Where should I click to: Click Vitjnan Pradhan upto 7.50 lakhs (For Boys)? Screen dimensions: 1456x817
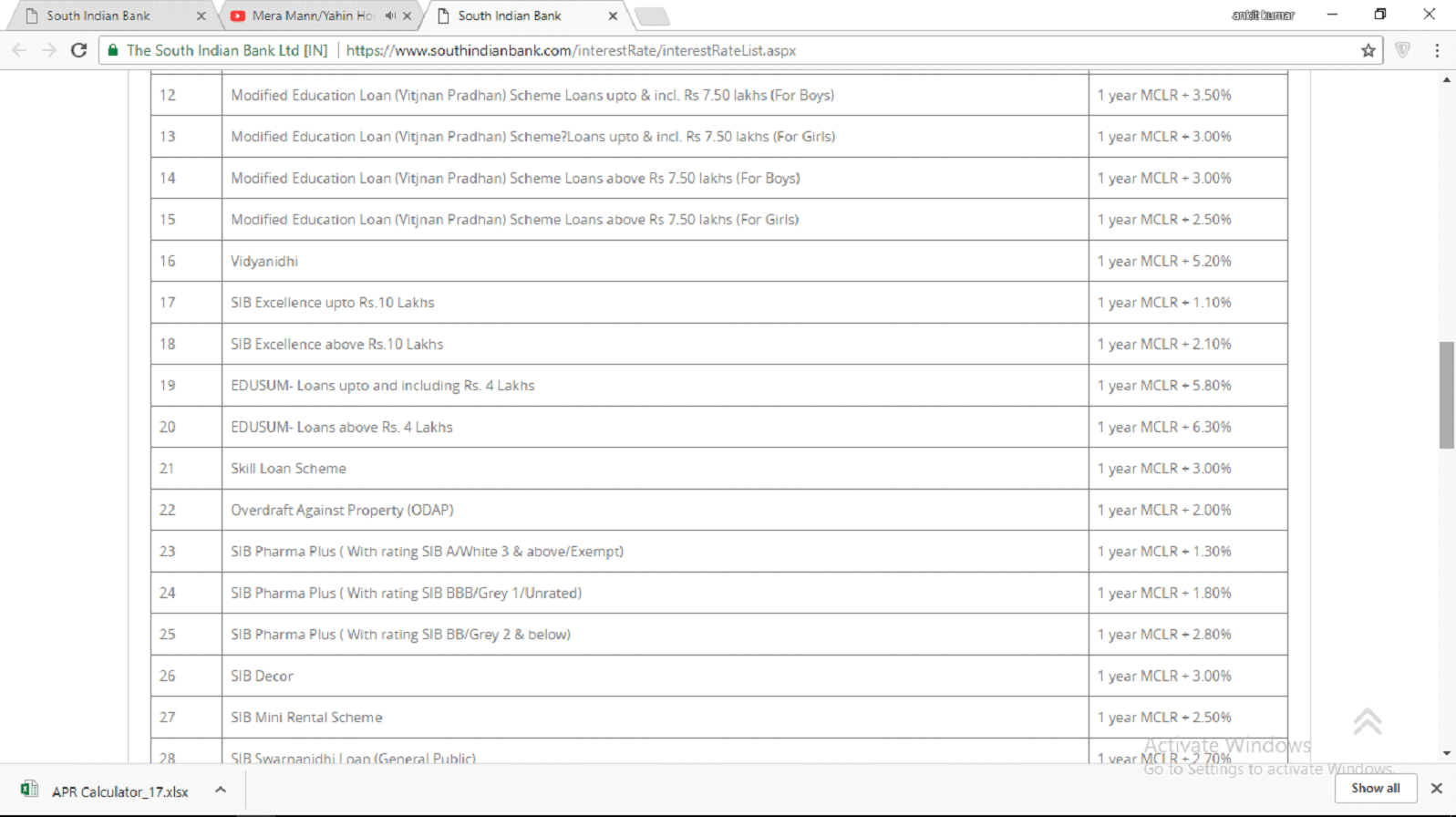click(532, 95)
